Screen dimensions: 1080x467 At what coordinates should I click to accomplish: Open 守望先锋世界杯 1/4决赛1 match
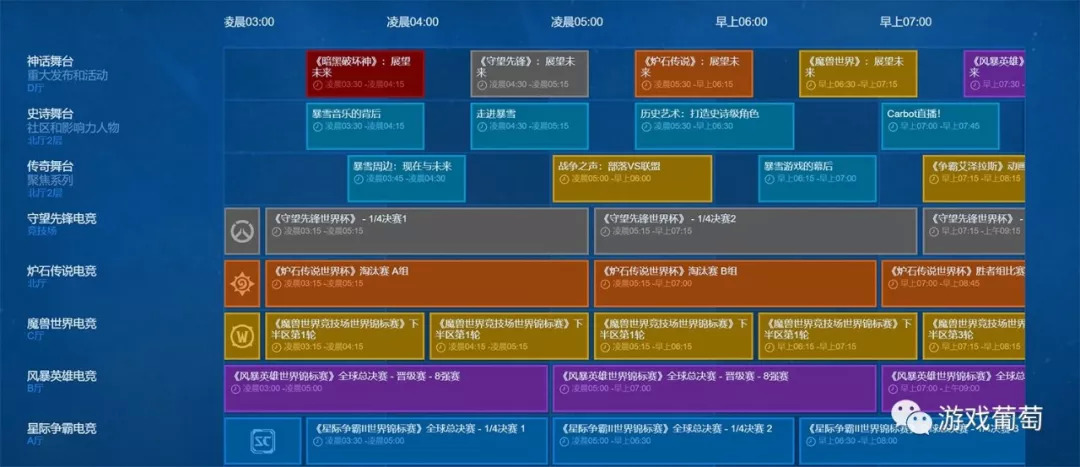(x=427, y=231)
